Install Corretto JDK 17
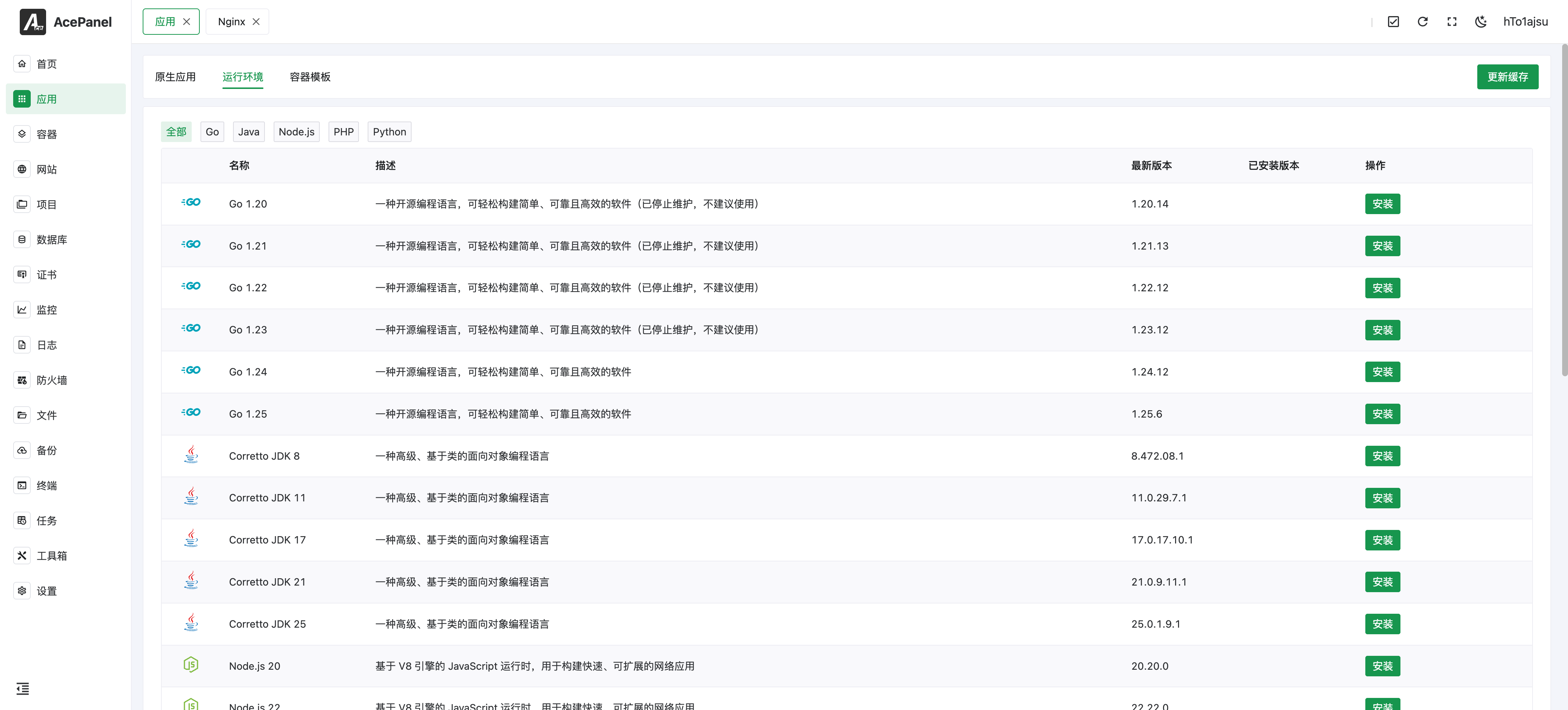Image resolution: width=1568 pixels, height=710 pixels. pyautogui.click(x=1383, y=540)
